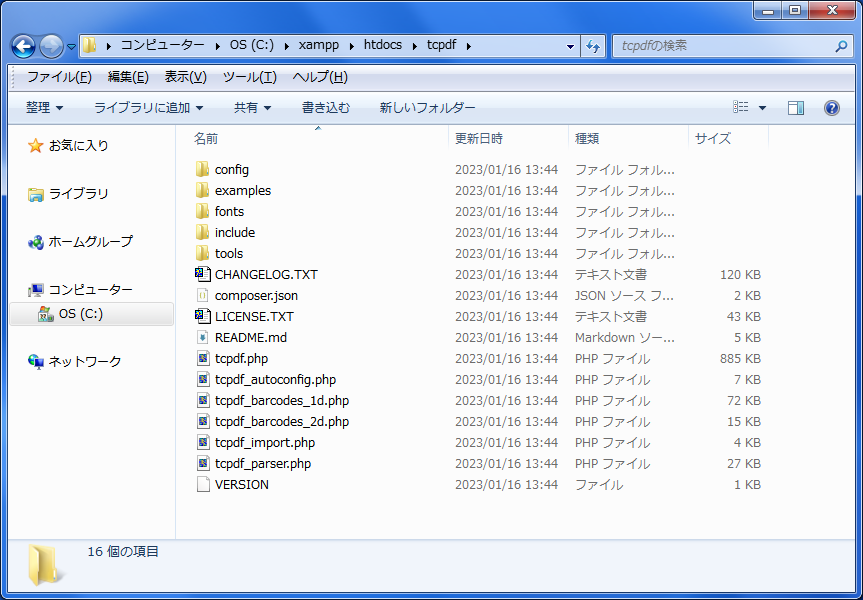Select お気に入り in the navigation pane
This screenshot has height=600, width=863.
pos(68,146)
